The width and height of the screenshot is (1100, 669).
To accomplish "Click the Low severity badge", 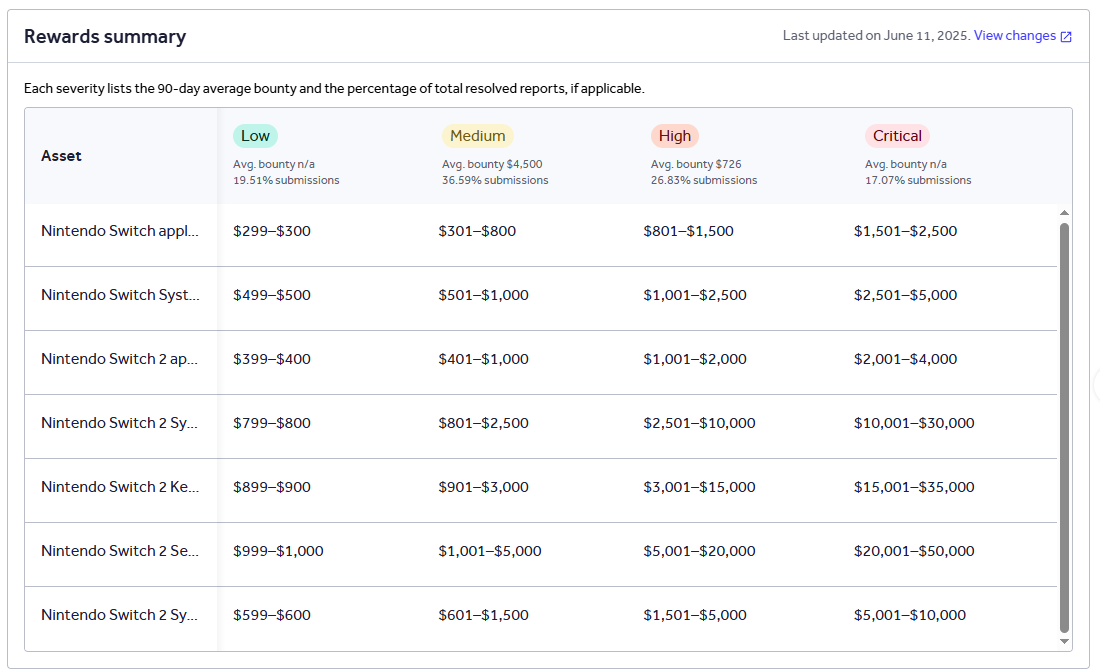I will [255, 136].
